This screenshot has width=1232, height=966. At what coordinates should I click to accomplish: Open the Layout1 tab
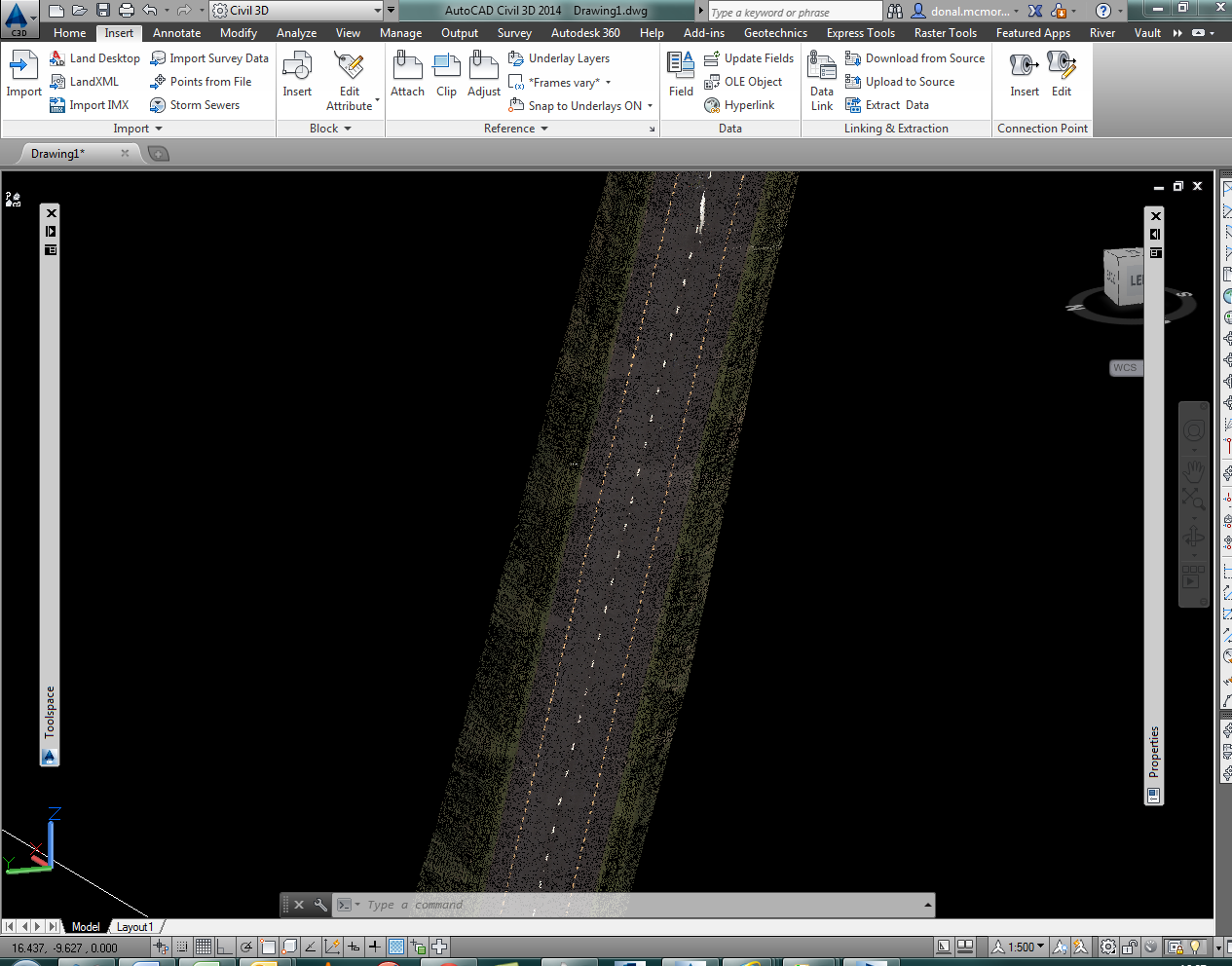pos(134,927)
